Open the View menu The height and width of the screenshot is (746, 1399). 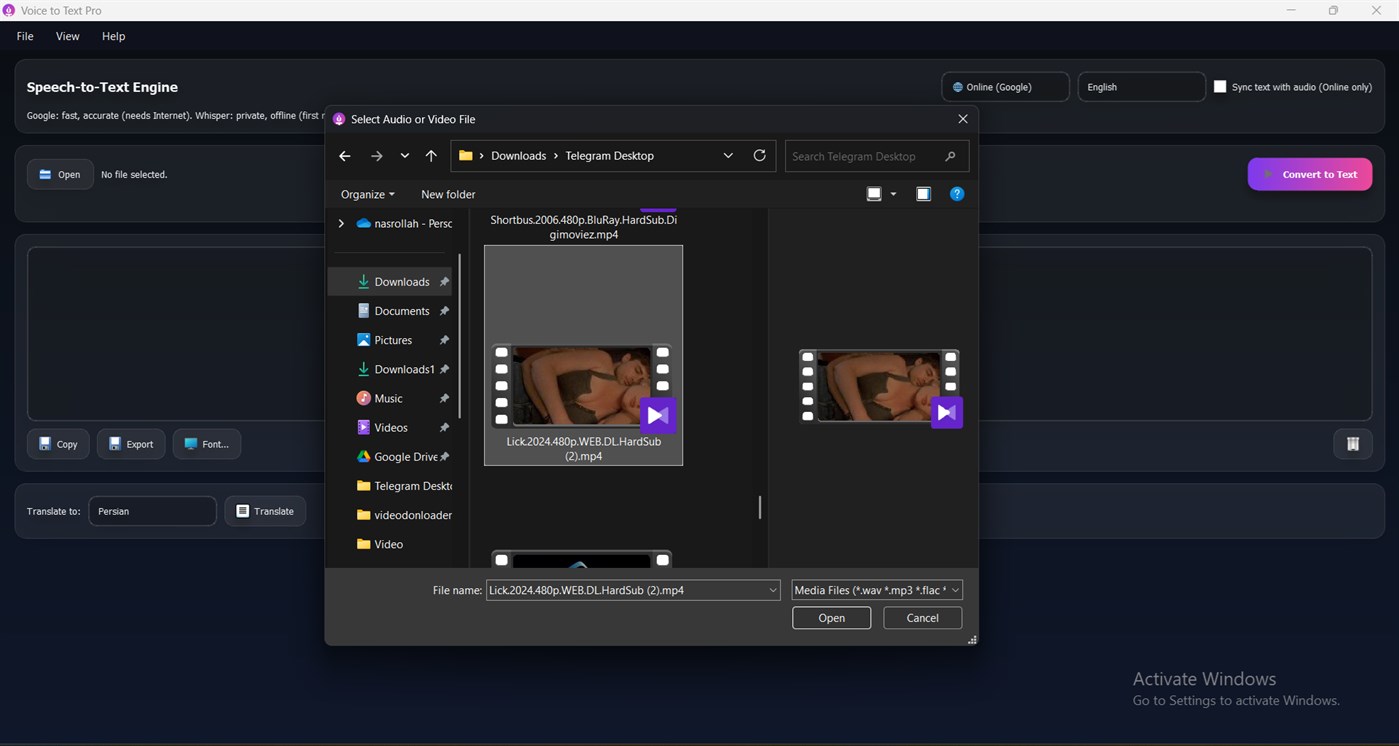(x=67, y=36)
